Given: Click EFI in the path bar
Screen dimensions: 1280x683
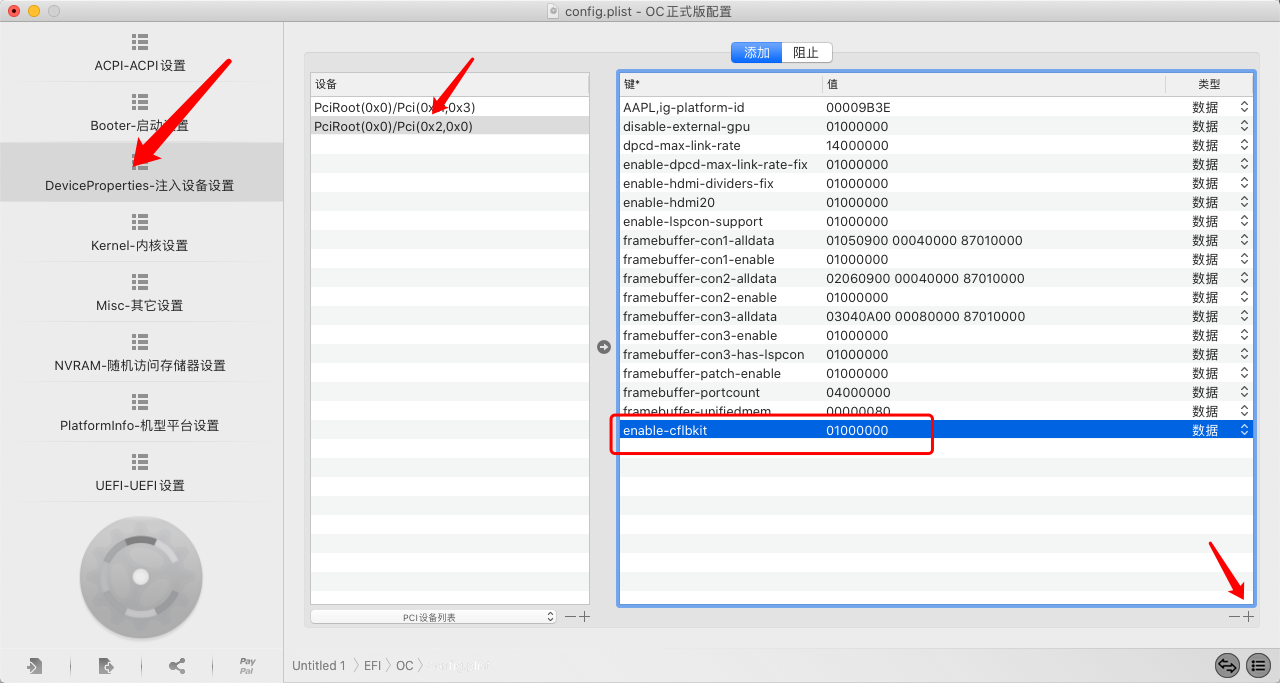Looking at the screenshot, I should coord(372,666).
